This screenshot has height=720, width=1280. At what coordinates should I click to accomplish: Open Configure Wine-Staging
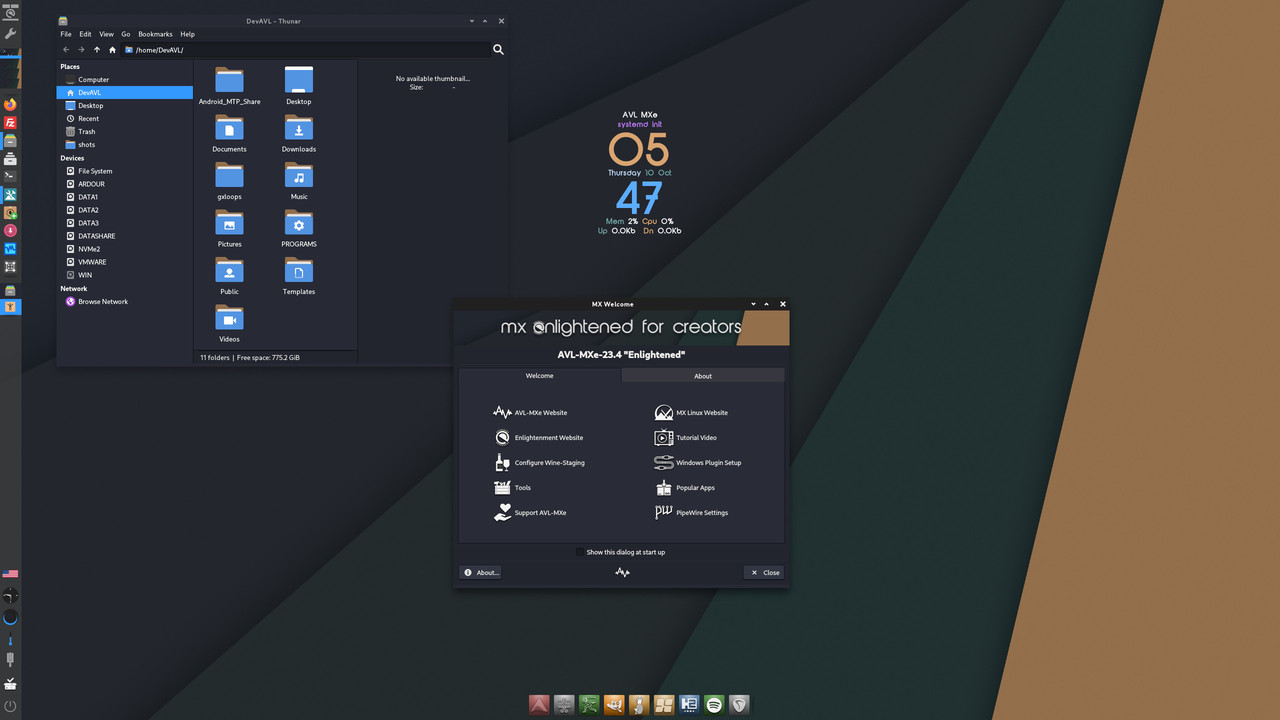[539, 462]
